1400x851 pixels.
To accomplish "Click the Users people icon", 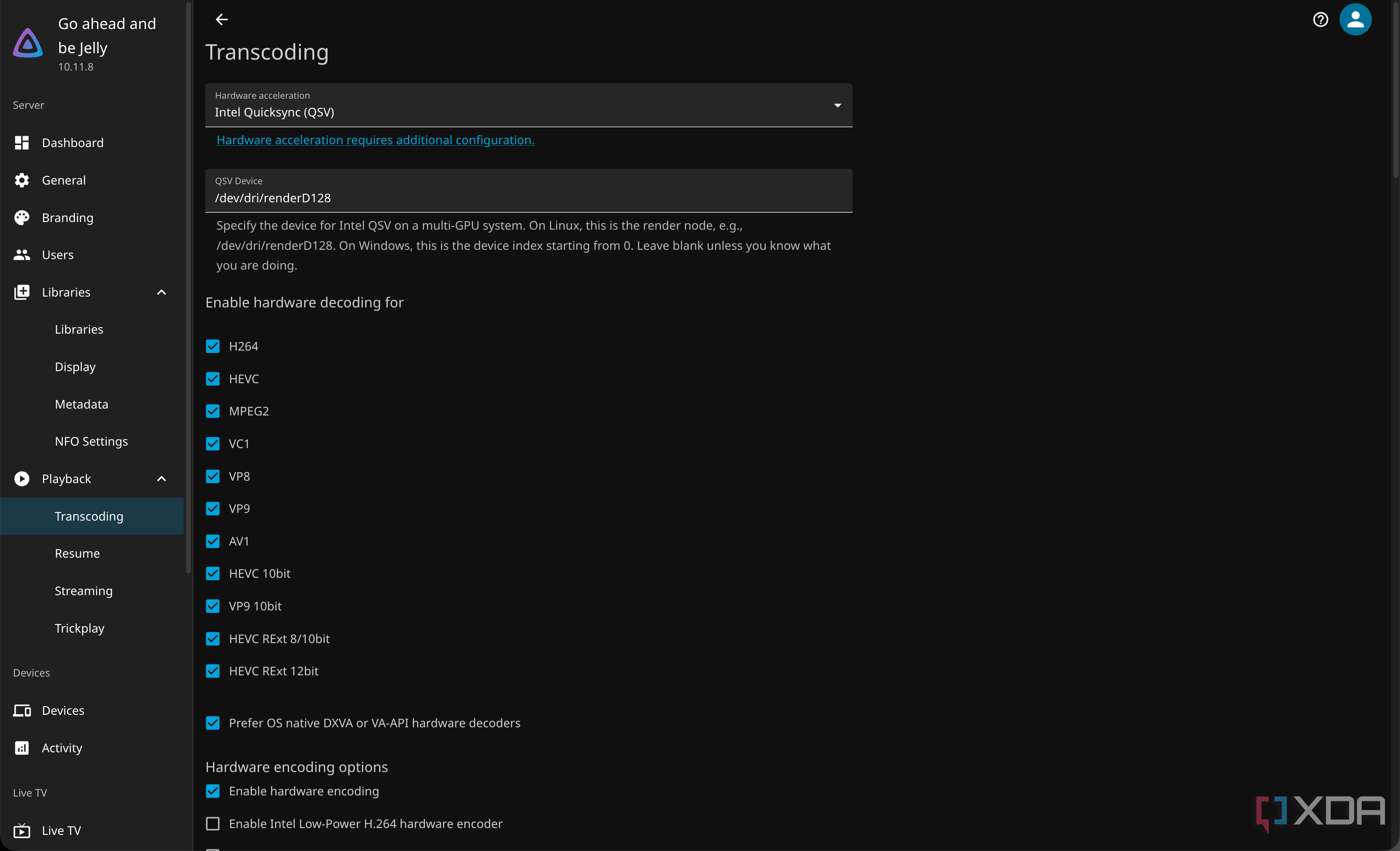I will [x=22, y=255].
